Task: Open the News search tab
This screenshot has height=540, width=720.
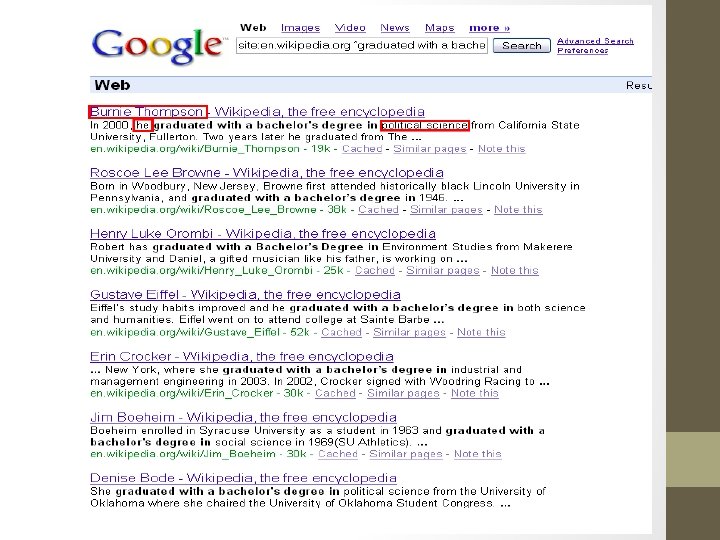Action: 395,28
